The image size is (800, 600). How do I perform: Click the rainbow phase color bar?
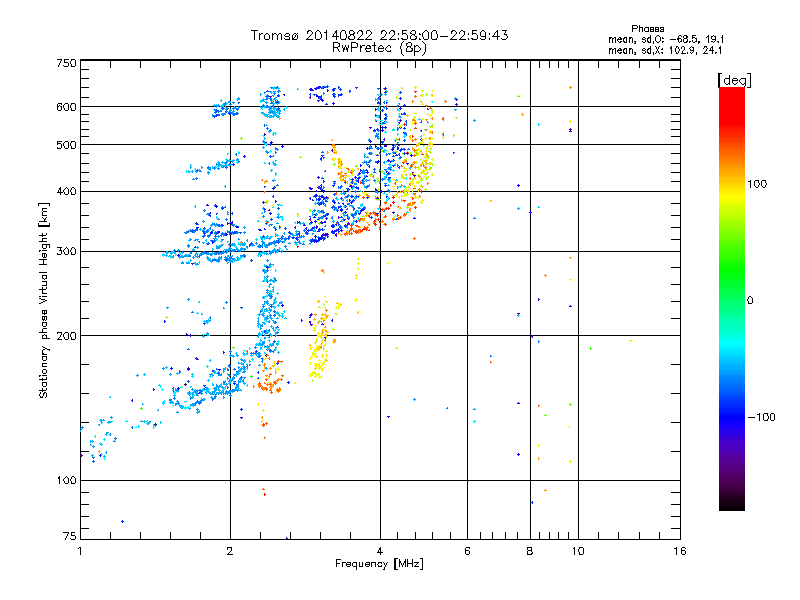pyautogui.click(x=732, y=299)
